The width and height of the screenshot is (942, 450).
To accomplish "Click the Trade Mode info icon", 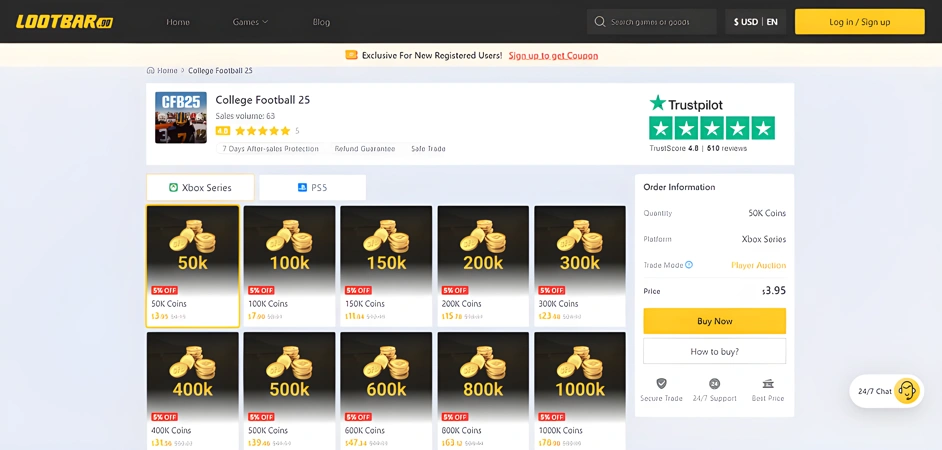I will 689,265.
